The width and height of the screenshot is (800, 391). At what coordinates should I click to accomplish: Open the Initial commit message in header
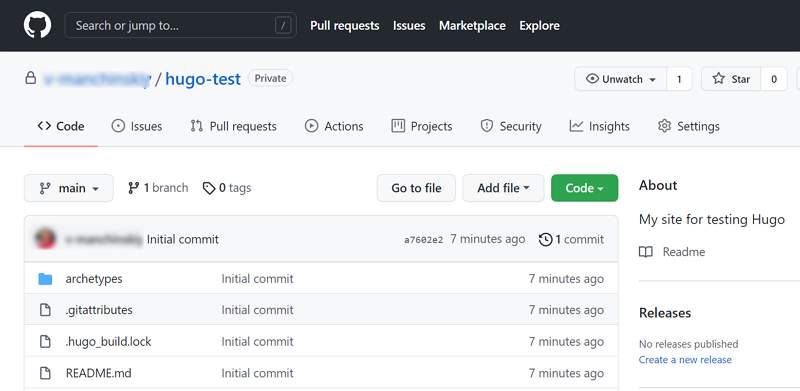[x=183, y=239]
